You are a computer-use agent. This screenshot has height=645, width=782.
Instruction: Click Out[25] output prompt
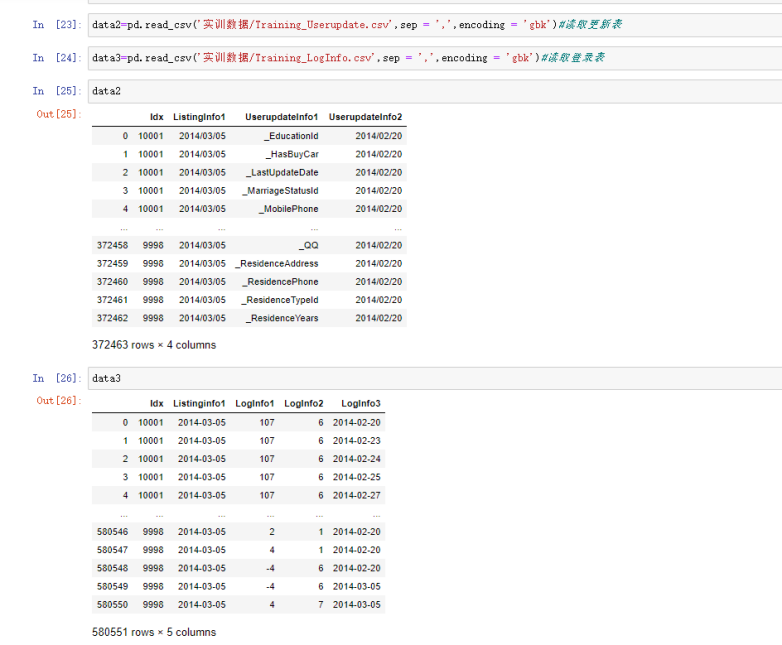(58, 114)
